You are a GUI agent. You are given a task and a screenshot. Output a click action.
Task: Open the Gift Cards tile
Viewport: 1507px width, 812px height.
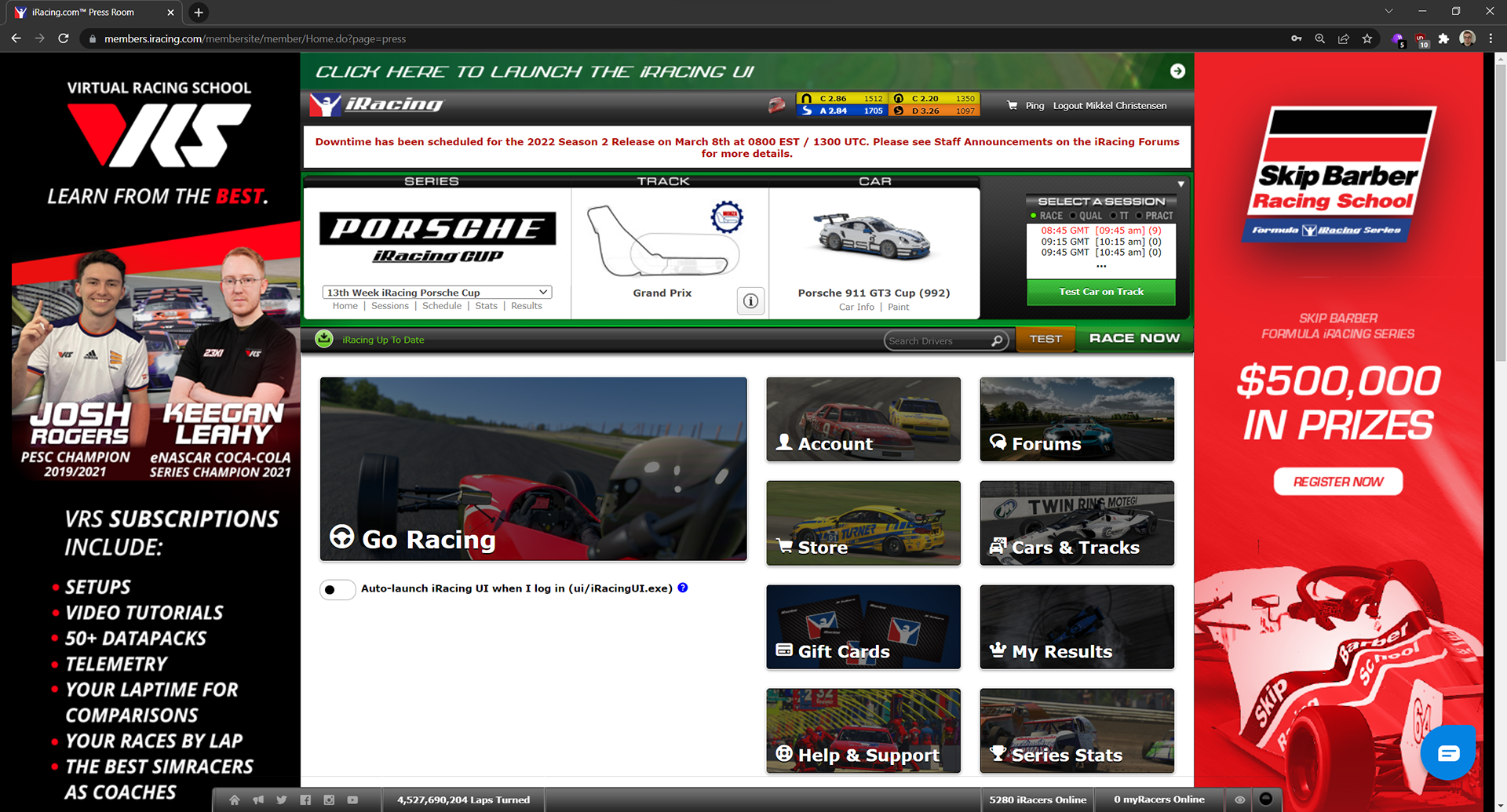863,627
